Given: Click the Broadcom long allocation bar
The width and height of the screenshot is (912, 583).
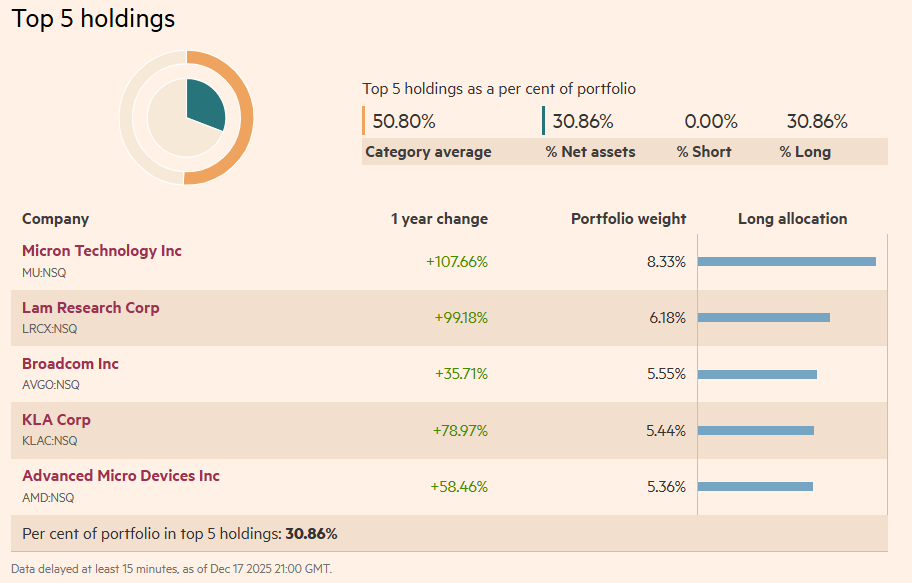Looking at the screenshot, I should point(757,375).
